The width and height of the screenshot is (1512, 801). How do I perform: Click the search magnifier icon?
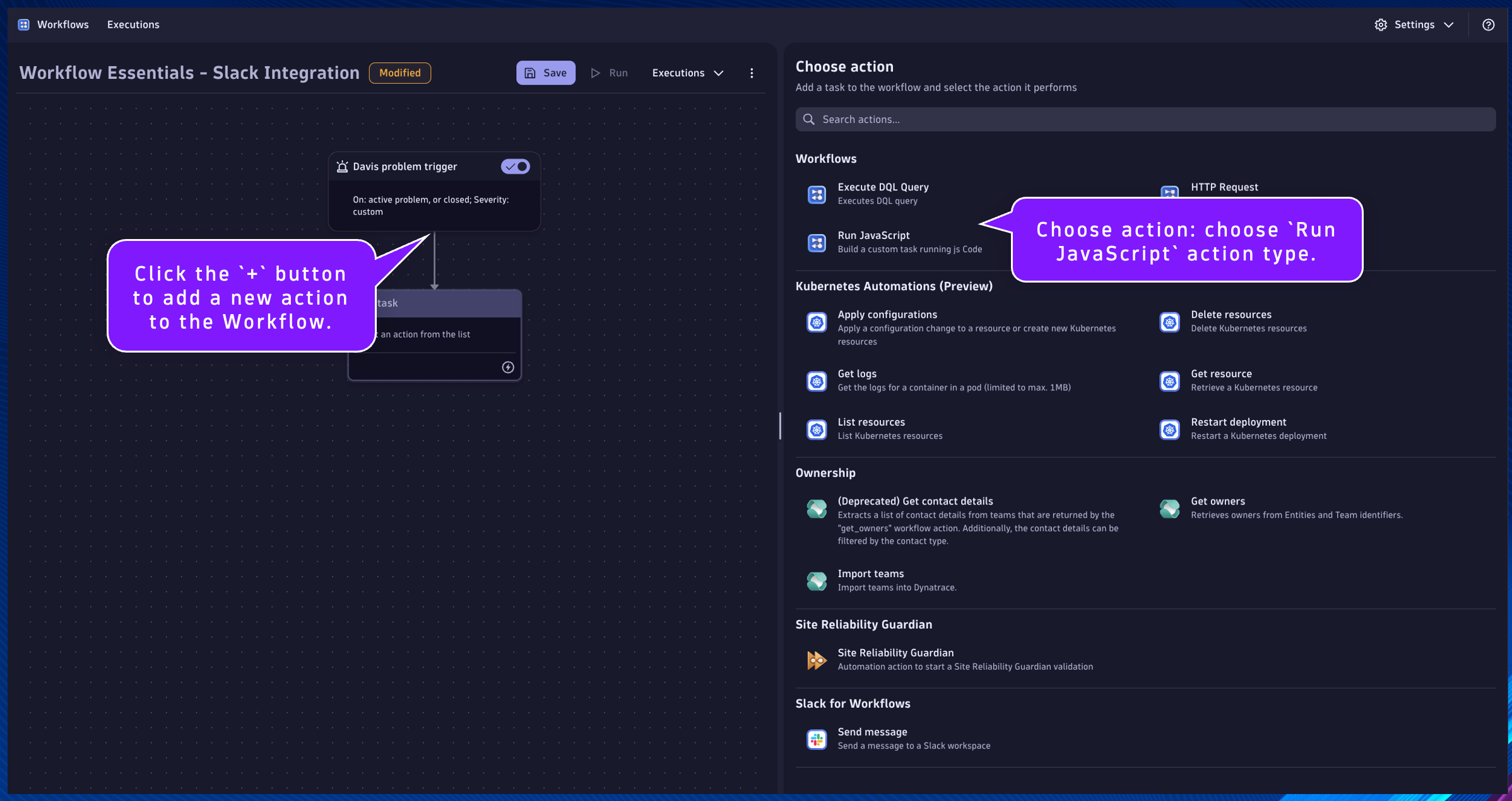pyautogui.click(x=808, y=119)
